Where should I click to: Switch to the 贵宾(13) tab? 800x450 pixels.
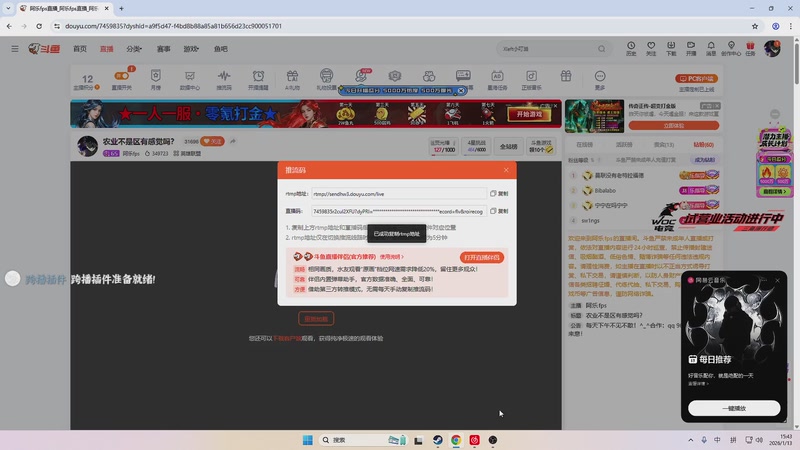coord(664,145)
